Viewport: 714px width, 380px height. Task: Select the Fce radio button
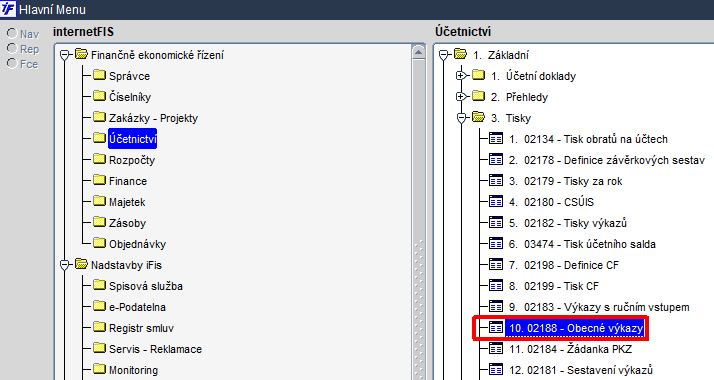(12, 64)
